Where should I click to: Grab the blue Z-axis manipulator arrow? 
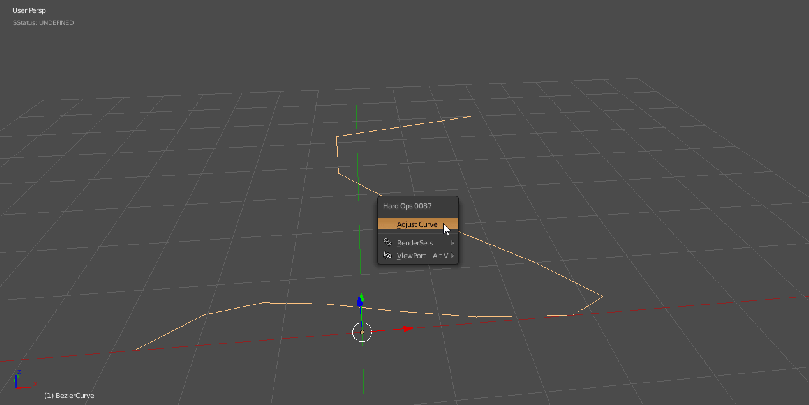tap(361, 300)
